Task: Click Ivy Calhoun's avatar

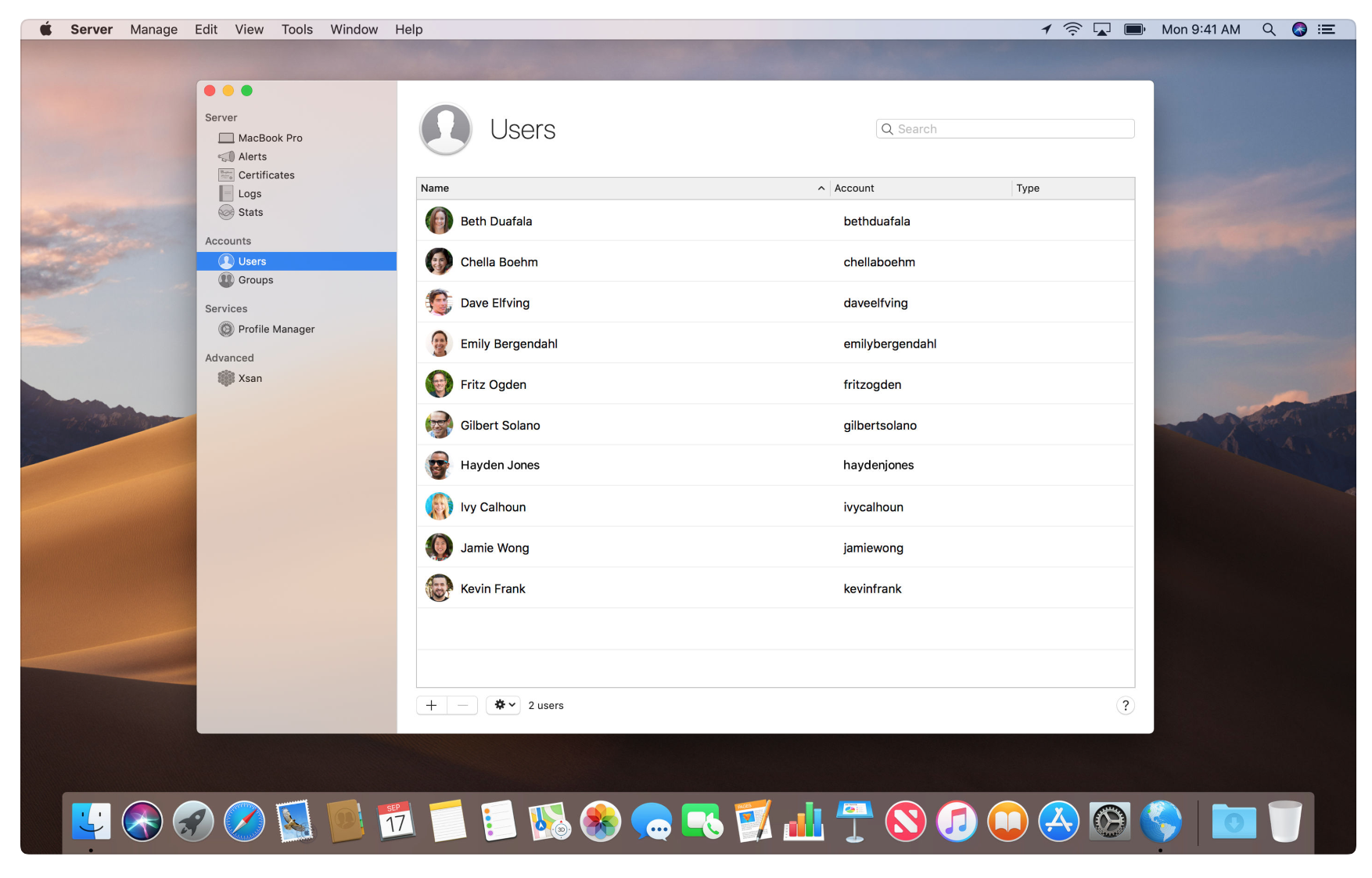Action: click(439, 506)
